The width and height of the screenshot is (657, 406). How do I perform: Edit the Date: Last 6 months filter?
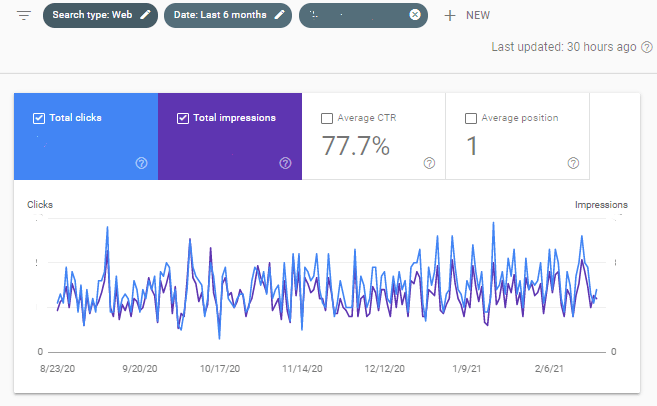click(228, 16)
